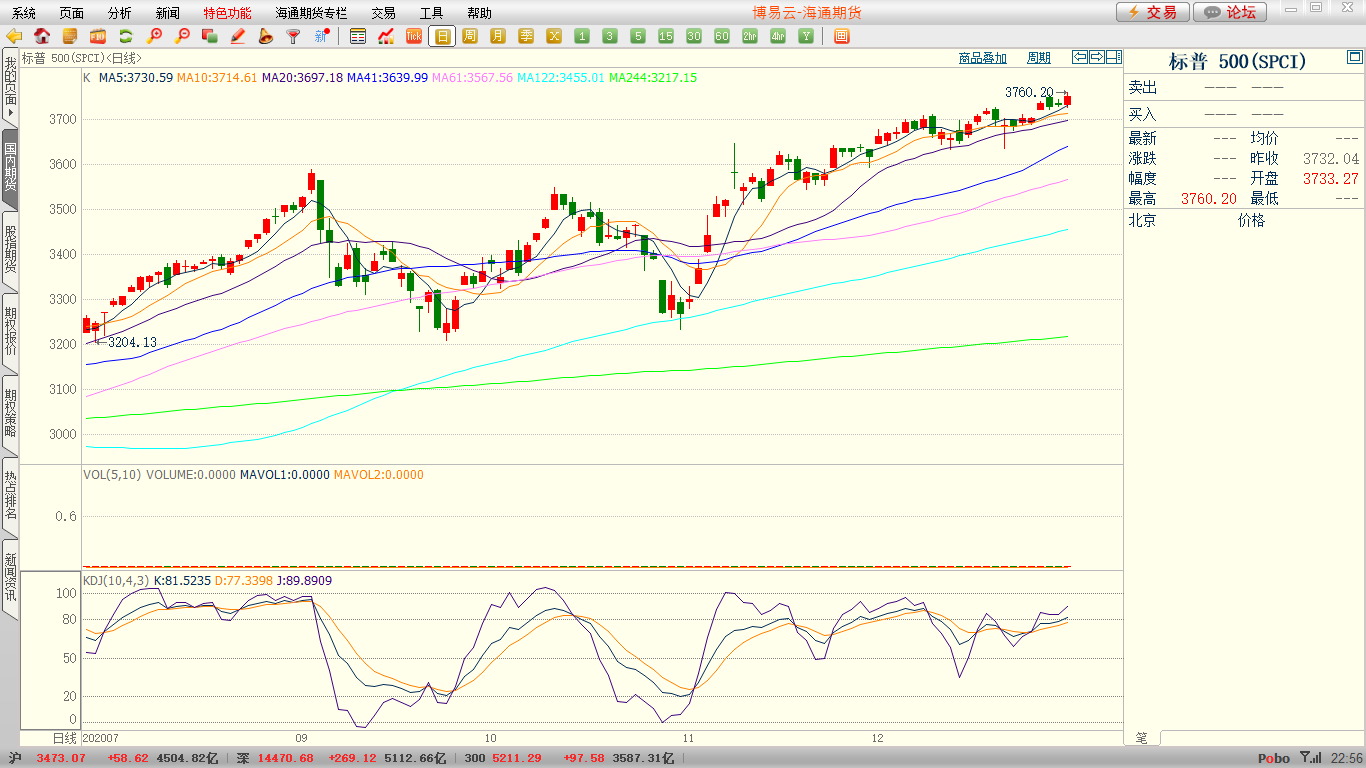The height and width of the screenshot is (768, 1366).
Task: Select monthly 月 period button
Action: pyautogui.click(x=498, y=36)
